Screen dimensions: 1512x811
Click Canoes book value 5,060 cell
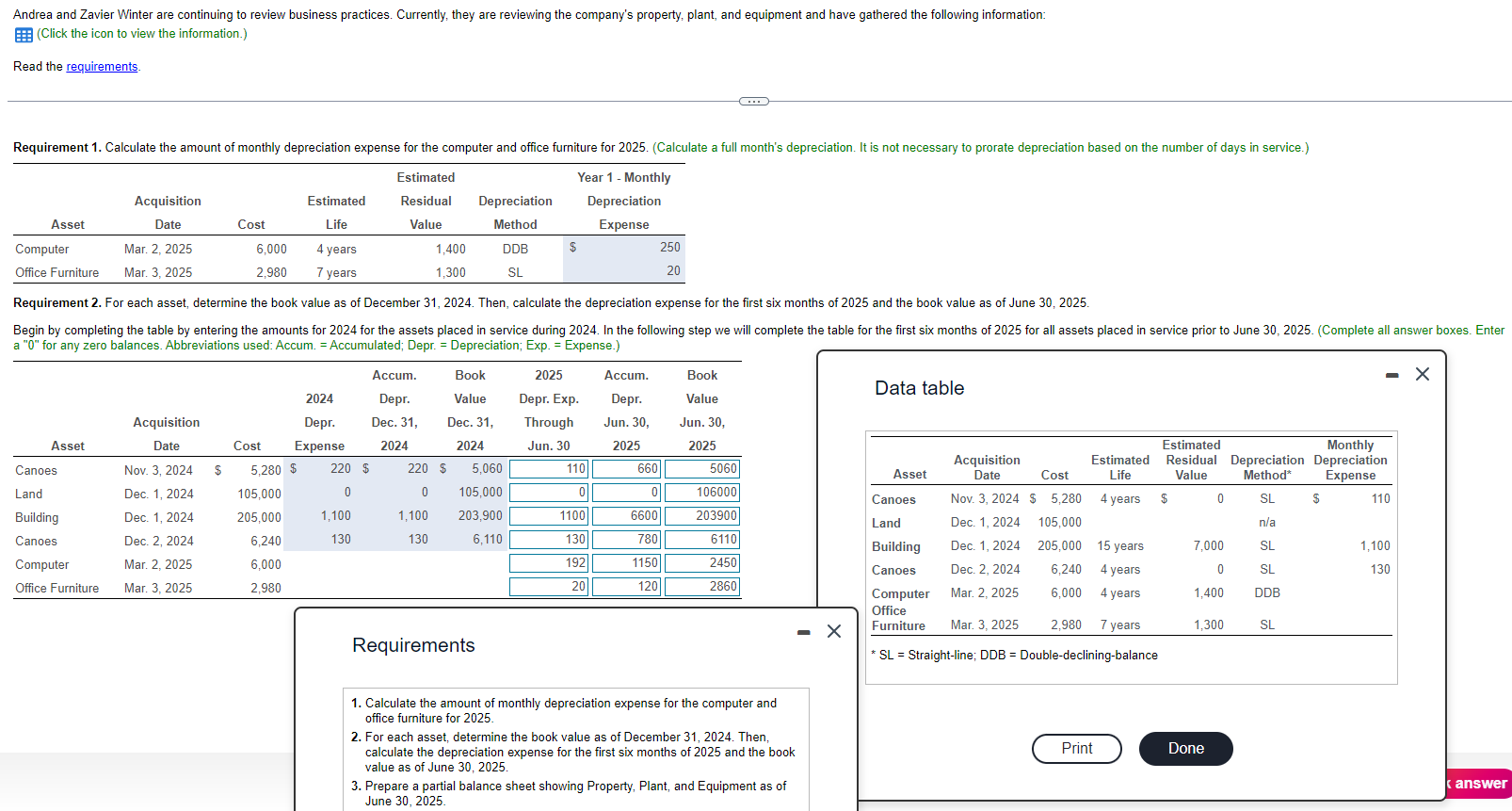pyautogui.click(x=487, y=469)
